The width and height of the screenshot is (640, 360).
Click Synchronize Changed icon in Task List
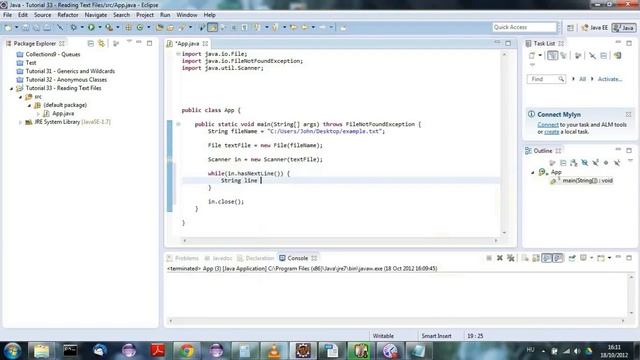[x=618, y=56]
